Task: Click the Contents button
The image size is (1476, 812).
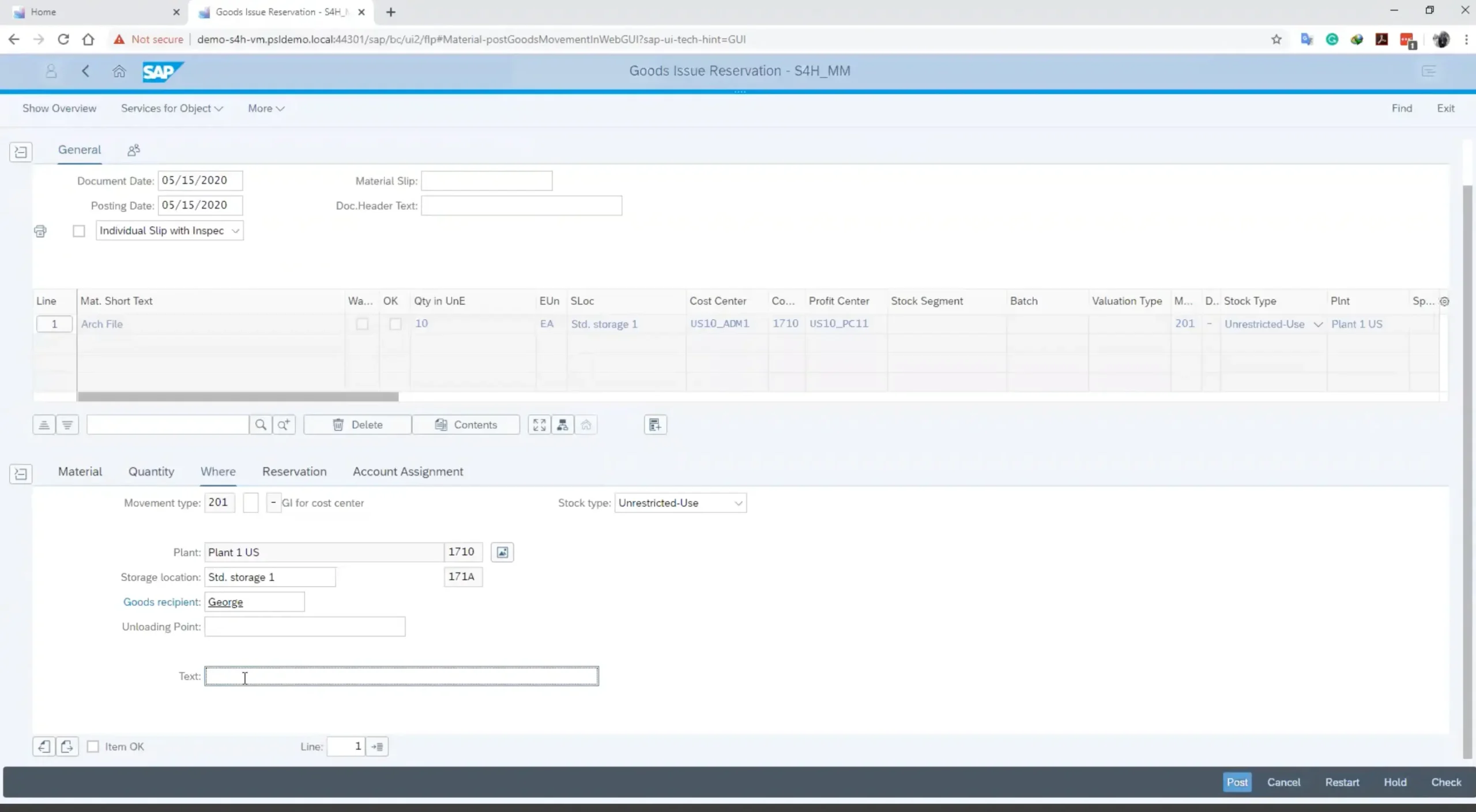Action: point(466,425)
